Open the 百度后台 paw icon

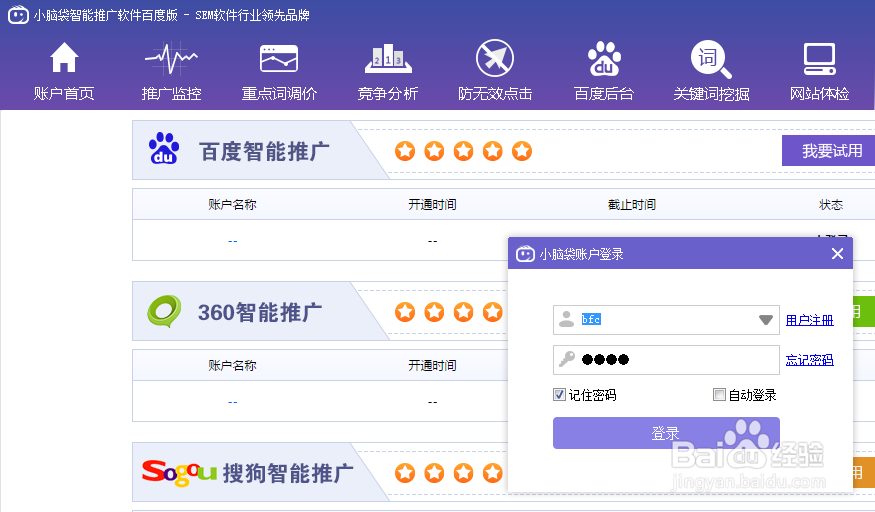tap(604, 59)
